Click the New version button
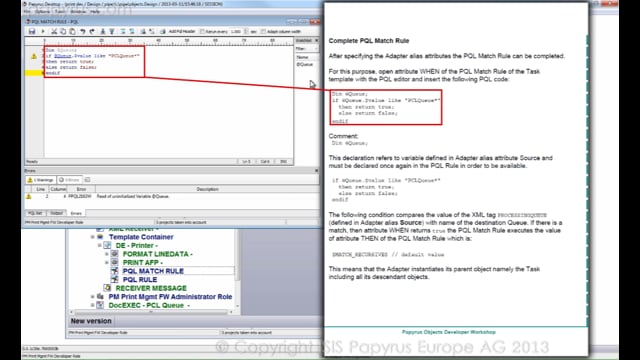The width and height of the screenshot is (640, 360). coord(91,321)
